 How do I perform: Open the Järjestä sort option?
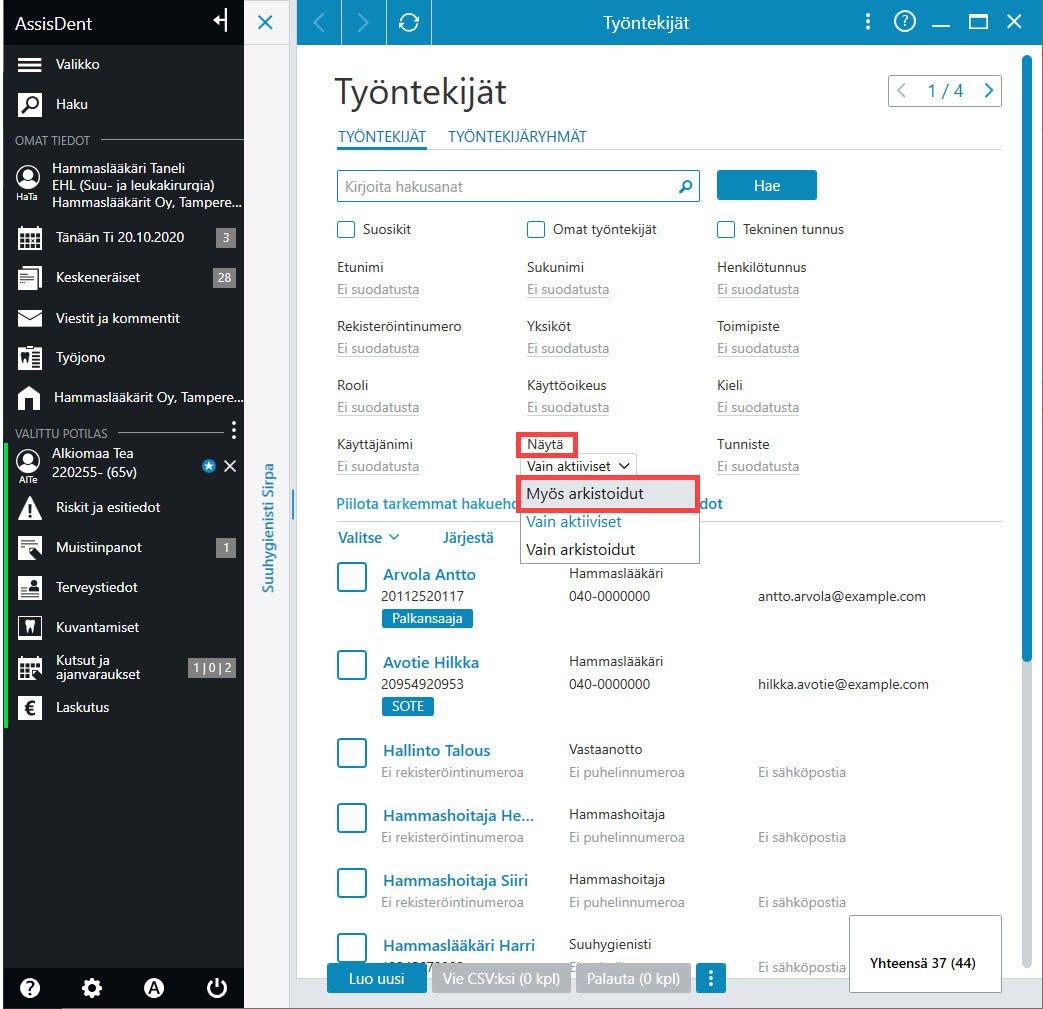468,537
